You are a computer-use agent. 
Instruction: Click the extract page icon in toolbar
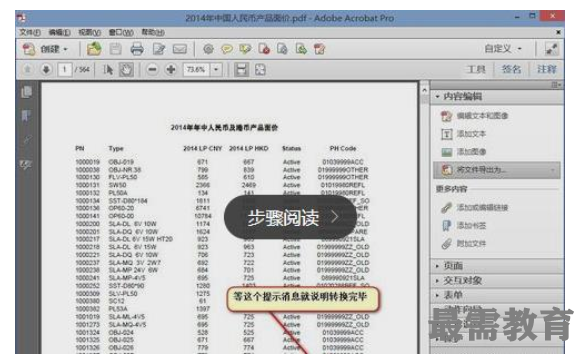click(x=282, y=49)
